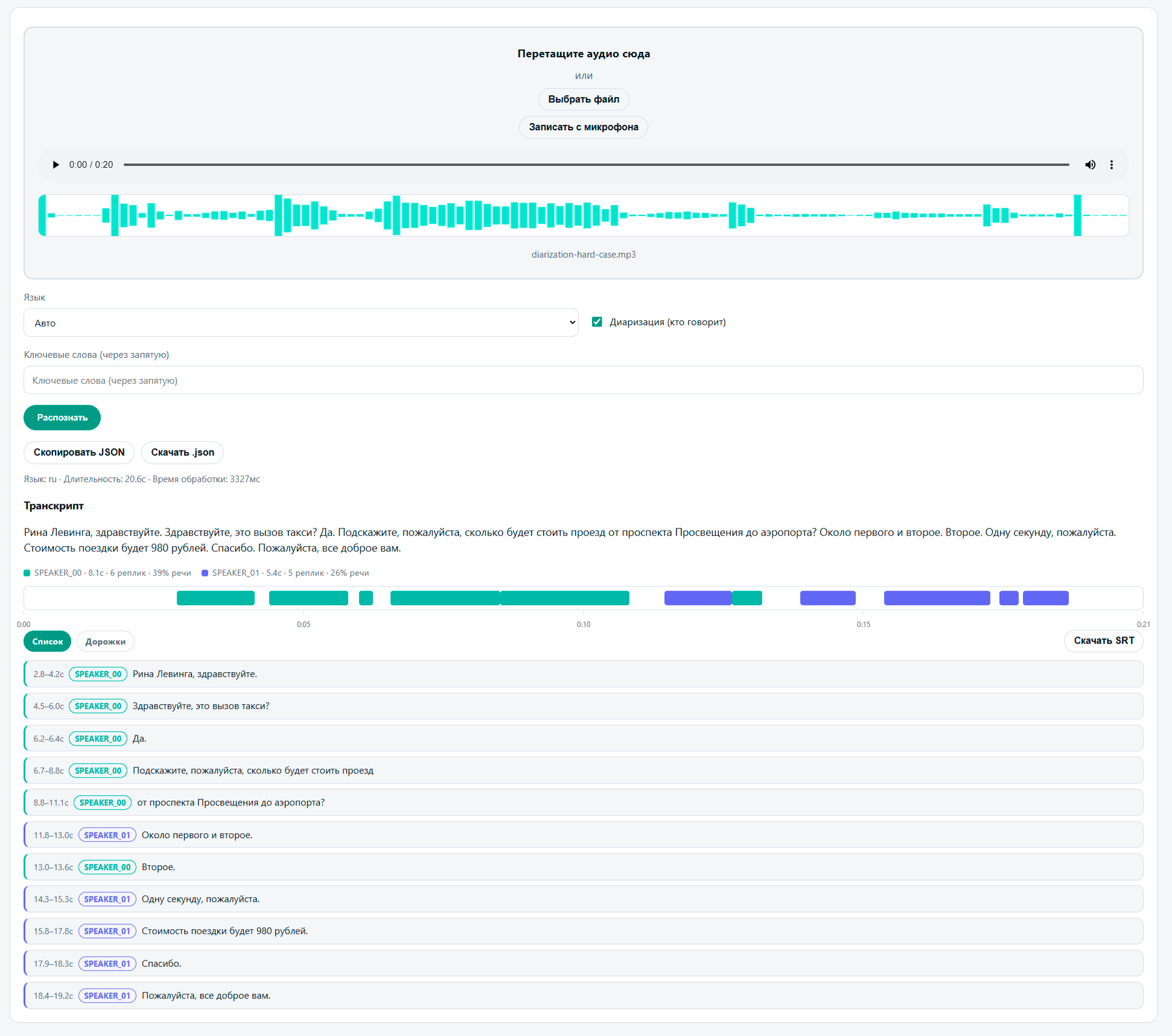1172x1036 pixels.
Task: Copy JSON with Скопировать JSON
Action: tap(79, 453)
